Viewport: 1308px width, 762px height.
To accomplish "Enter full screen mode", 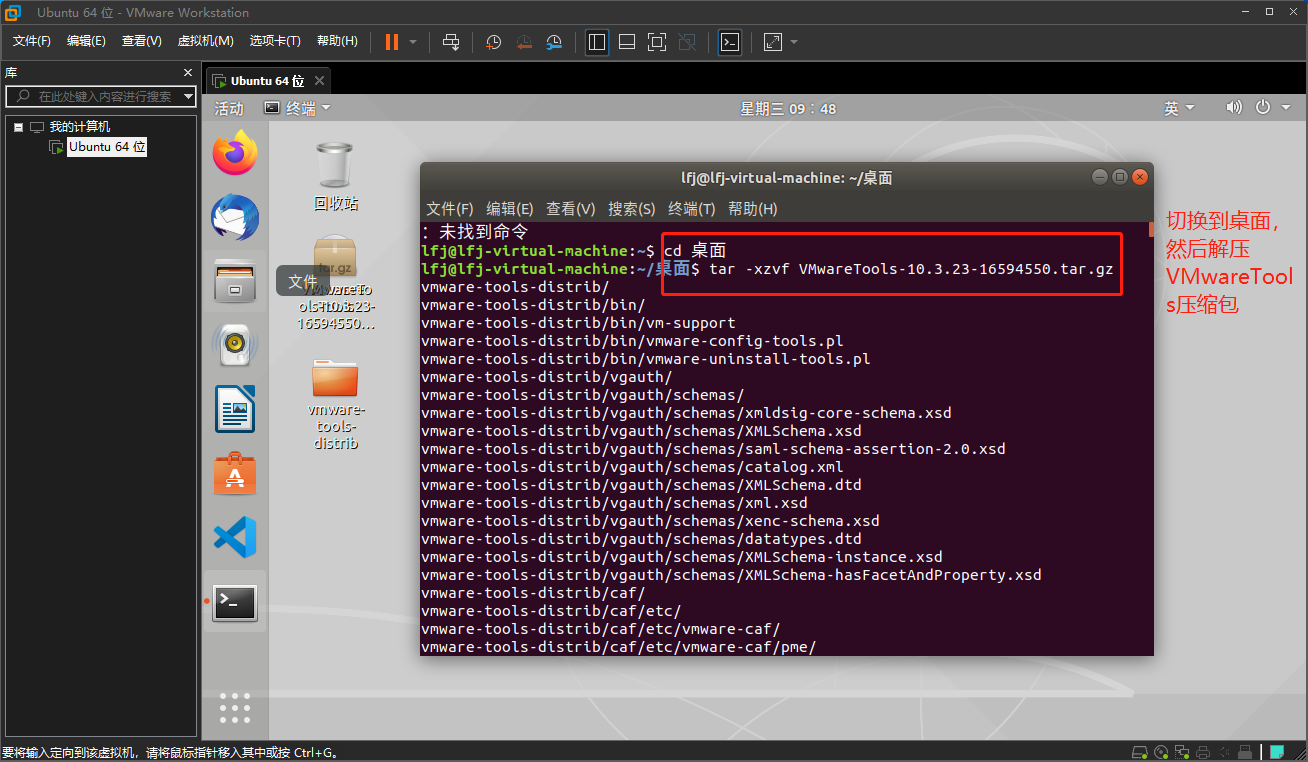I will tap(657, 42).
